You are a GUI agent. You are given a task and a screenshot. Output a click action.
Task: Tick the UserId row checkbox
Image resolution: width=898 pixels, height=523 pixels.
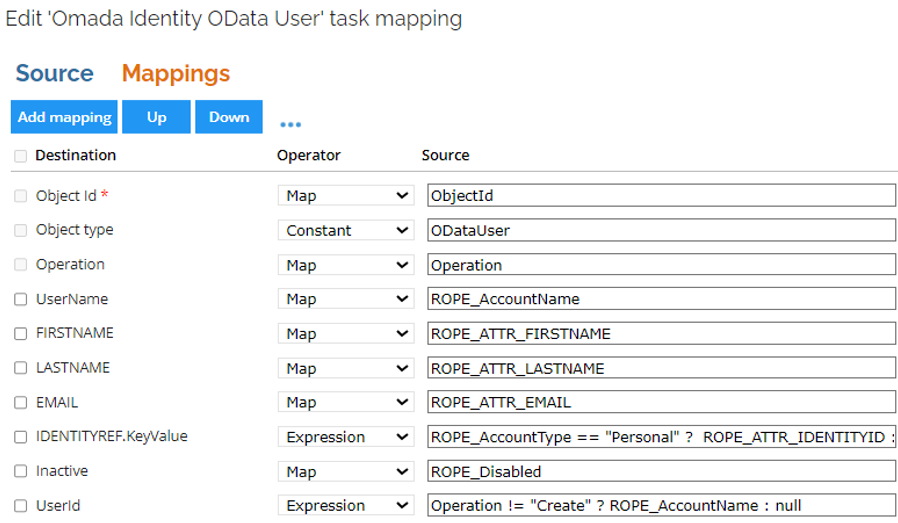pyautogui.click(x=21, y=506)
